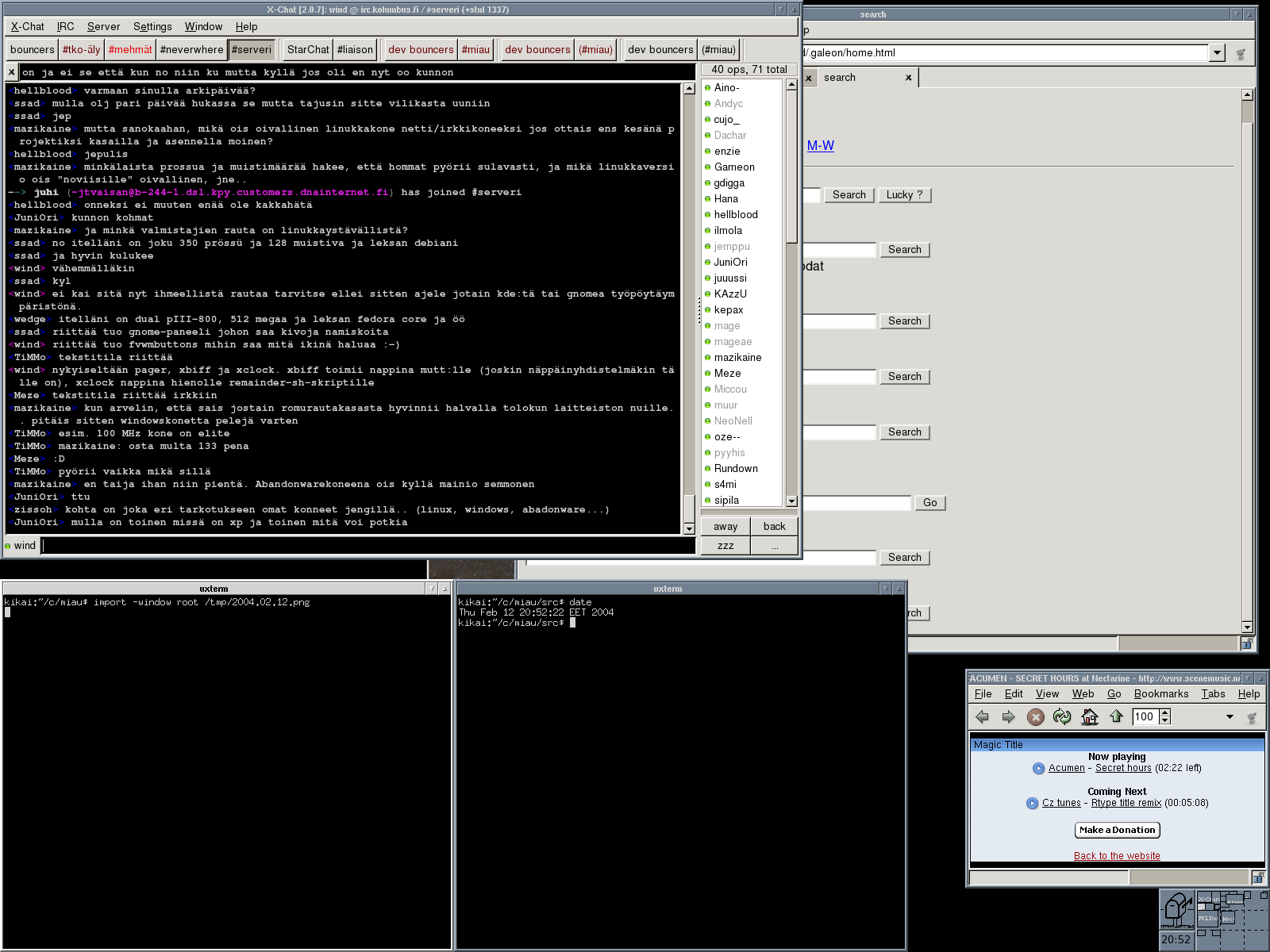
Task: Click the security lock icon in Nectarine statusbar
Action: click(1258, 877)
